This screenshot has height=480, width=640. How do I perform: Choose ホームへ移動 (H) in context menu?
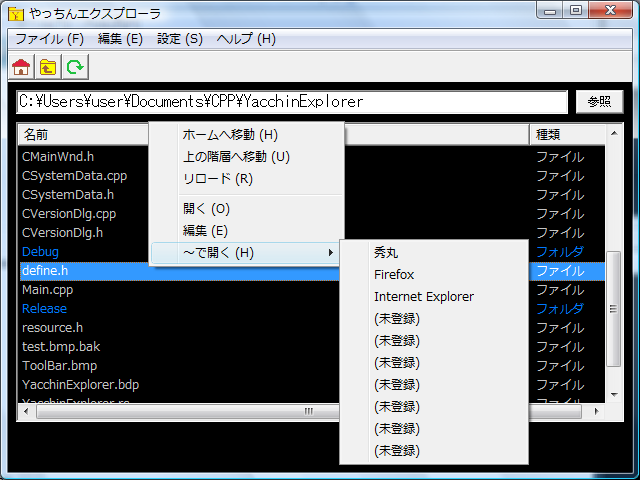click(230, 135)
